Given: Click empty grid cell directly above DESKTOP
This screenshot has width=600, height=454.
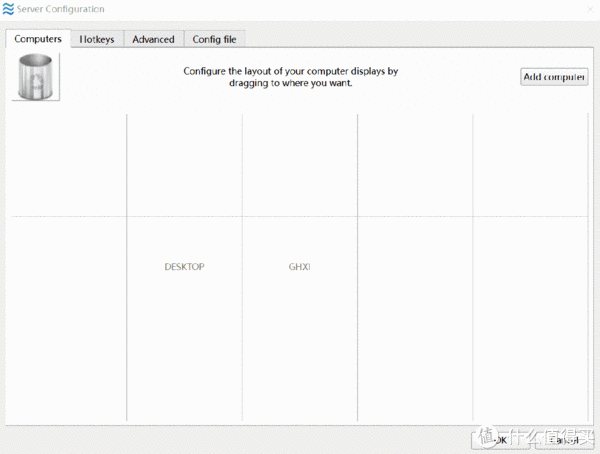Looking at the screenshot, I should [x=184, y=165].
